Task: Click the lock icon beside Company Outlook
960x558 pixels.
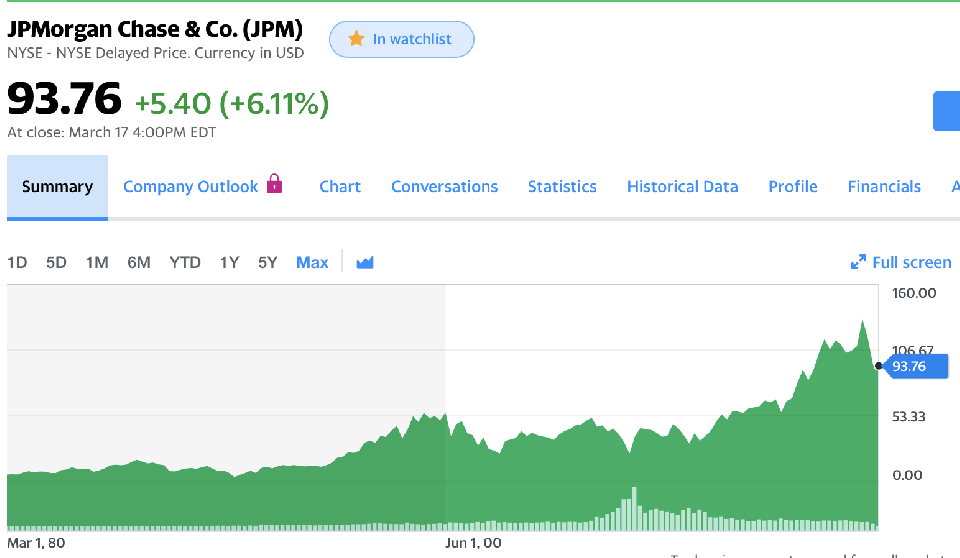Action: [x=275, y=185]
